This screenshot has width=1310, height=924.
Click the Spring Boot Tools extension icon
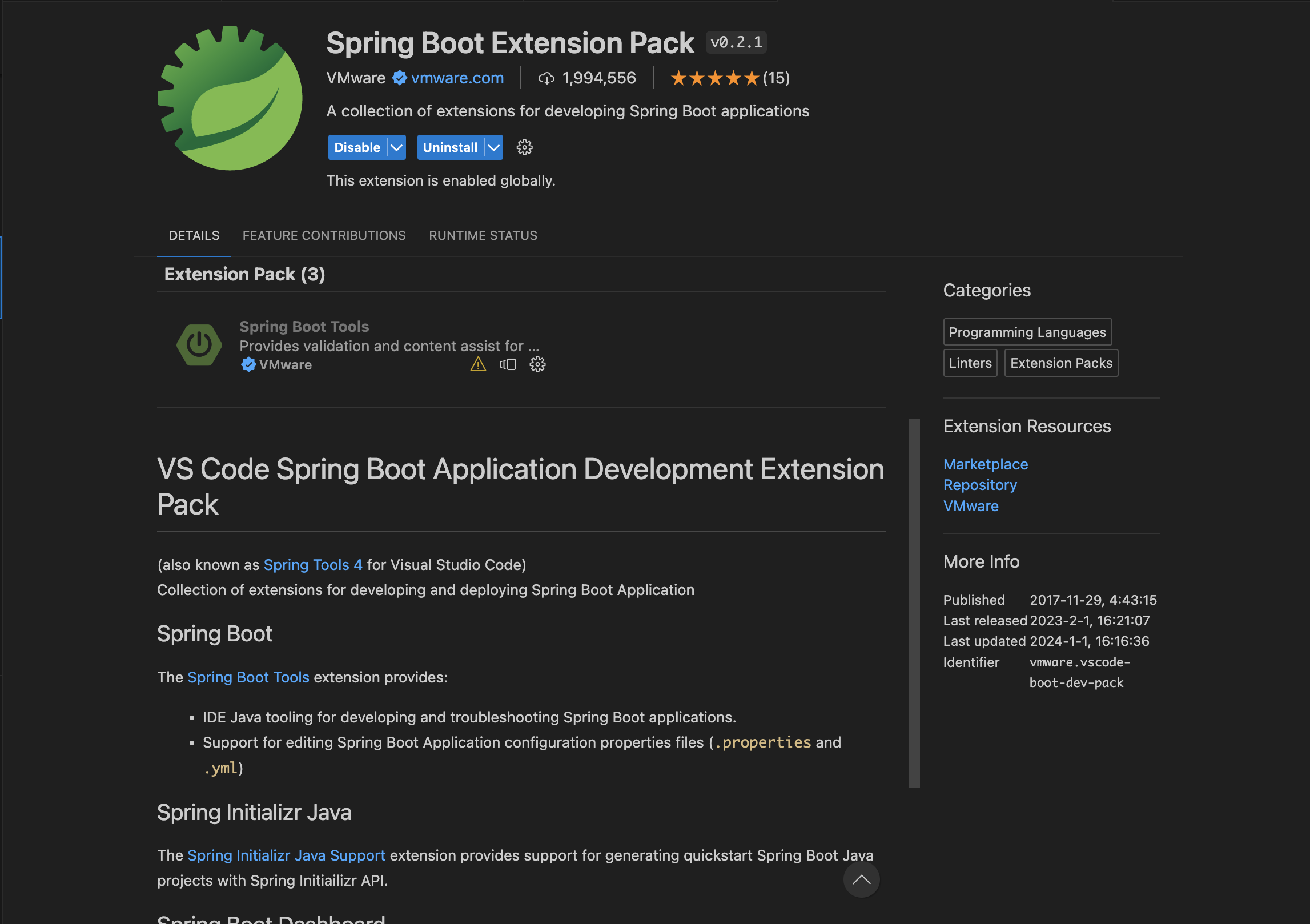(199, 344)
